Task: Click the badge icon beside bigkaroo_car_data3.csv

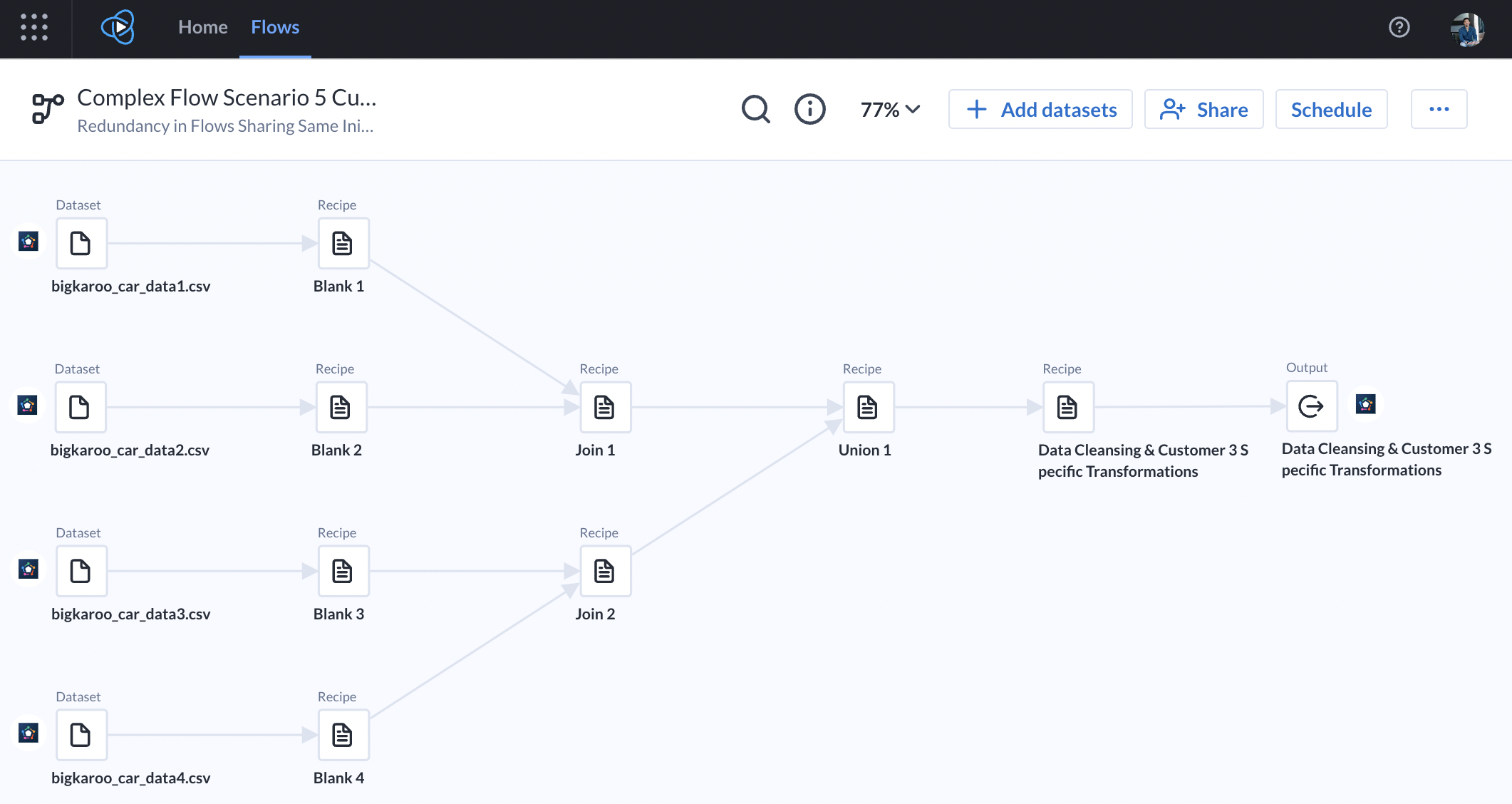Action: pos(28,569)
